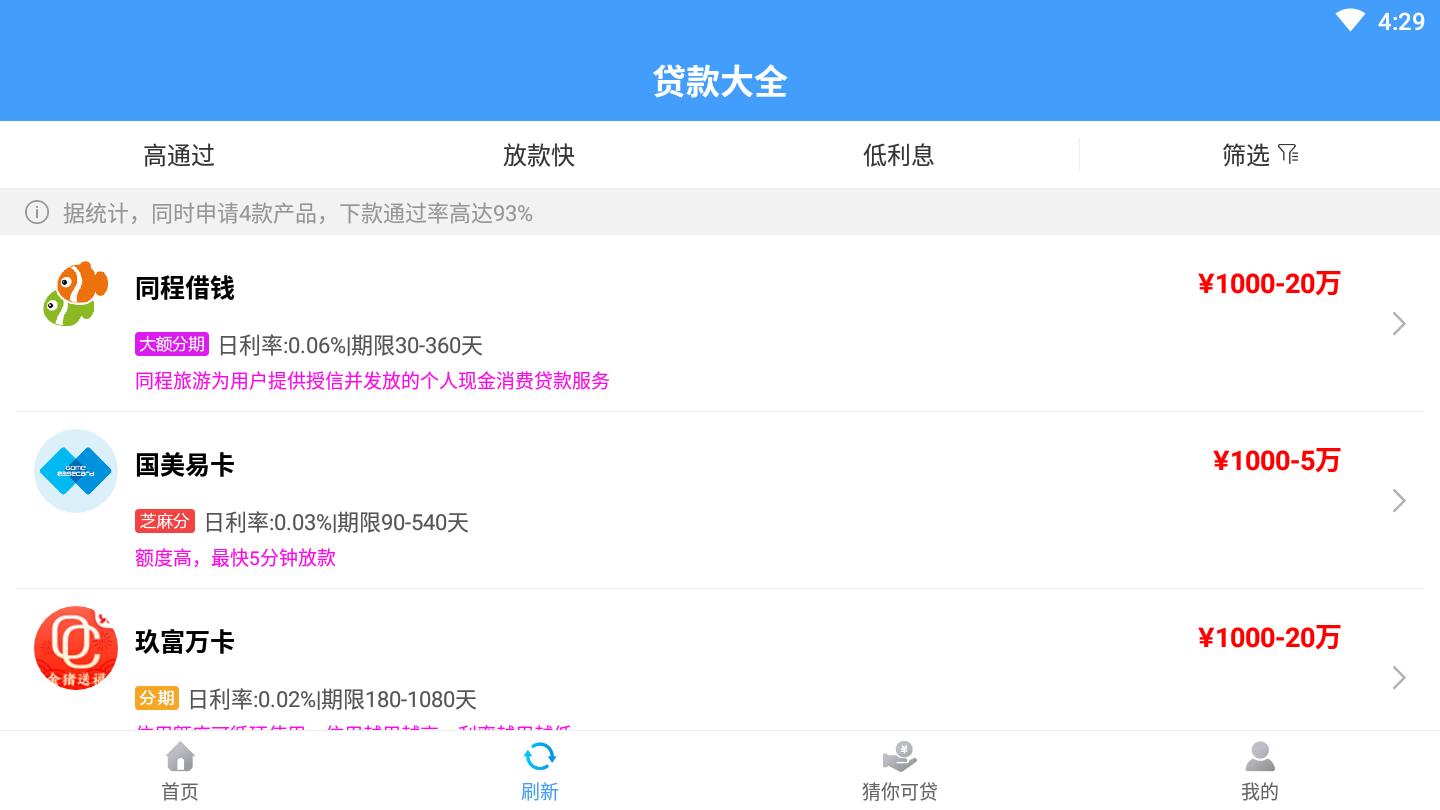Screen dimensions: 1440x810
Task: Click the 国美易卡 product name
Action: pyautogui.click(x=185, y=465)
